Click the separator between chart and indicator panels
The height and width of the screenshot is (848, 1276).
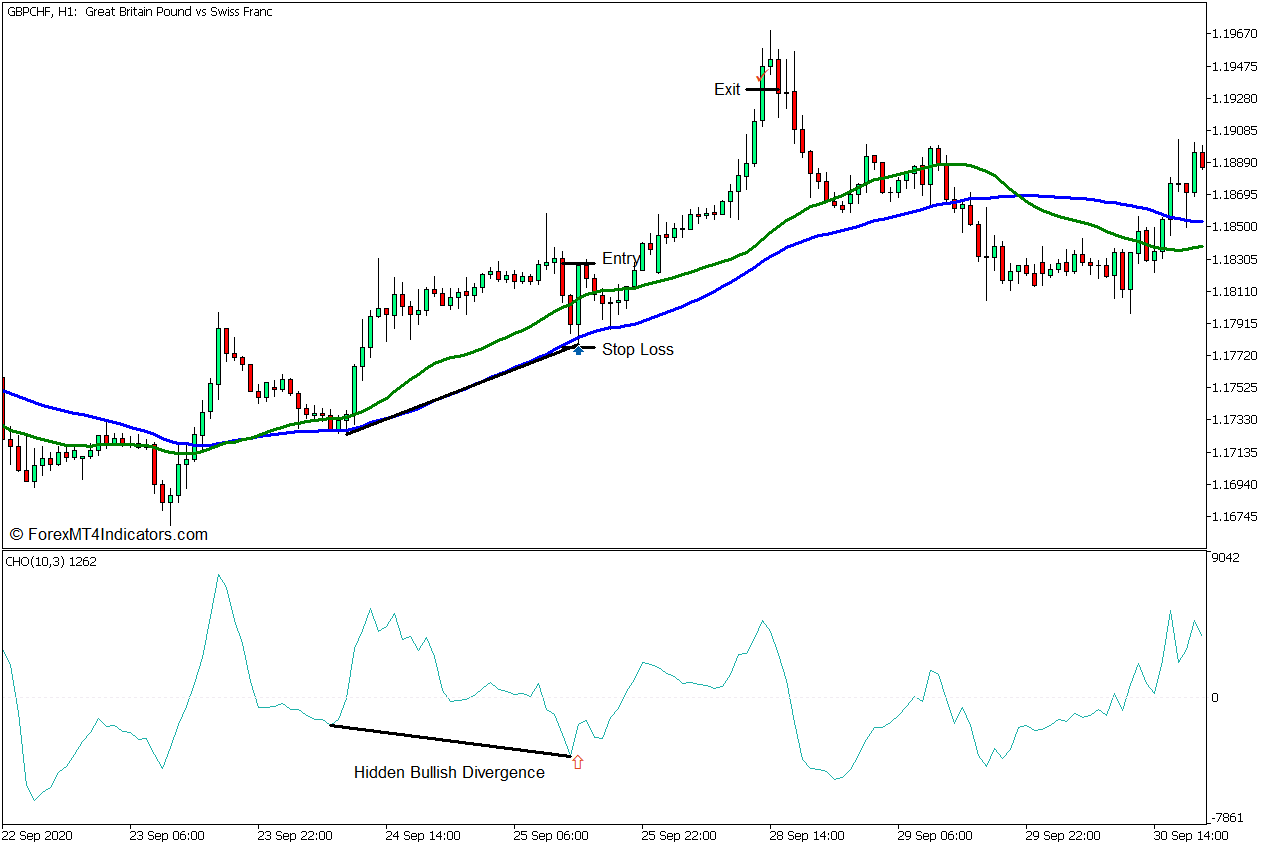[600, 550]
